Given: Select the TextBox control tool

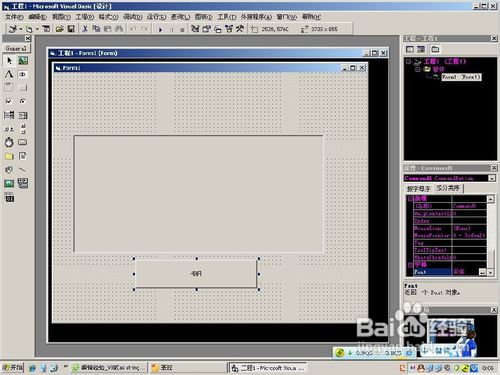Looking at the screenshot, I should [x=23, y=74].
